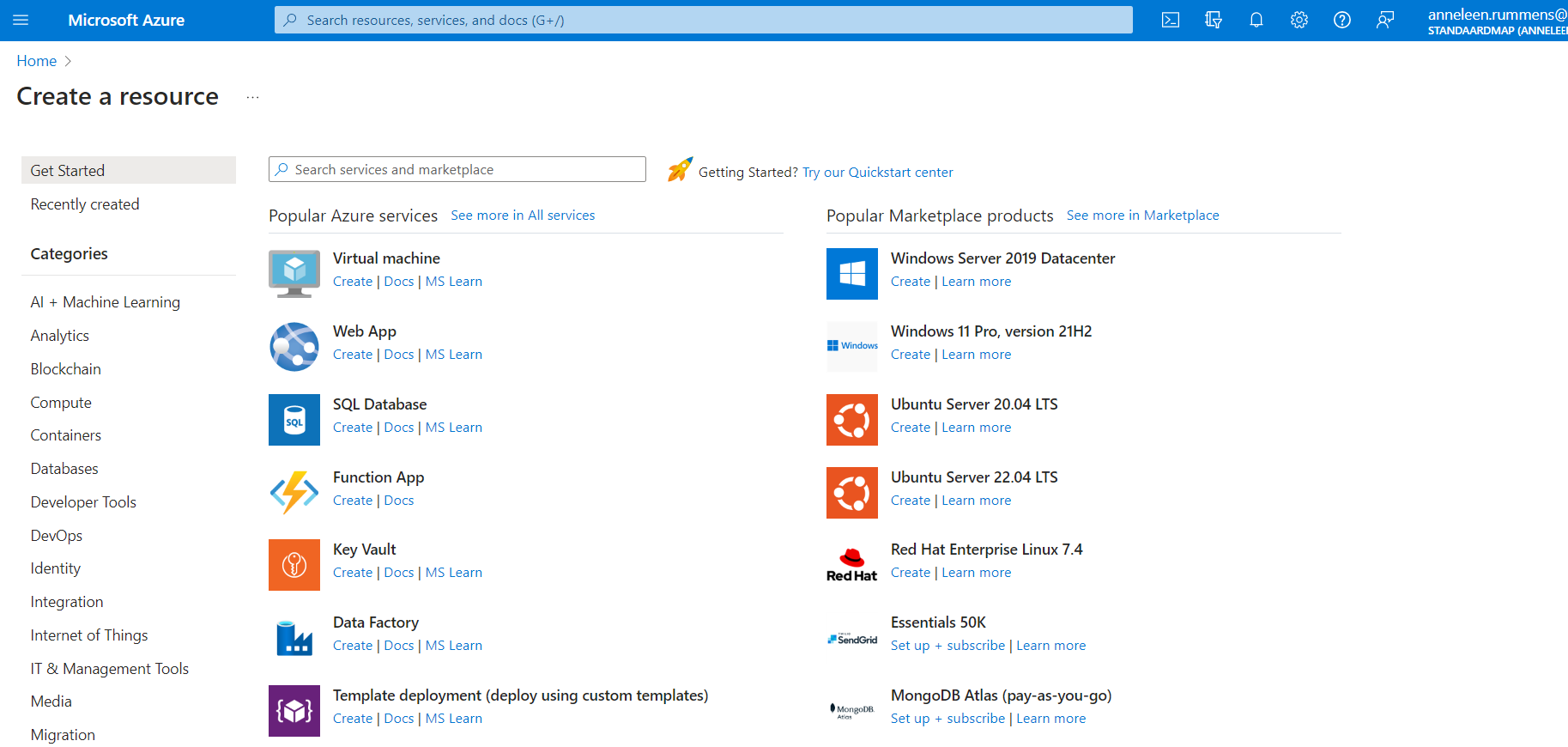Open MS Learn link for SQL Database
1568x747 pixels.
point(454,428)
